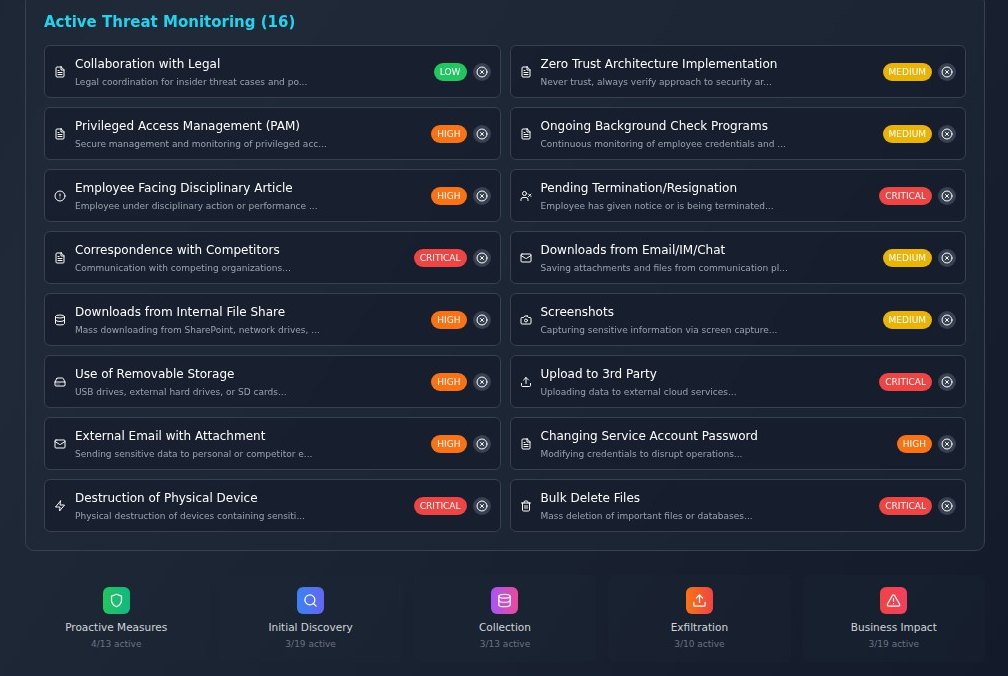Remove Collaboration with Legal from monitoring

[482, 72]
